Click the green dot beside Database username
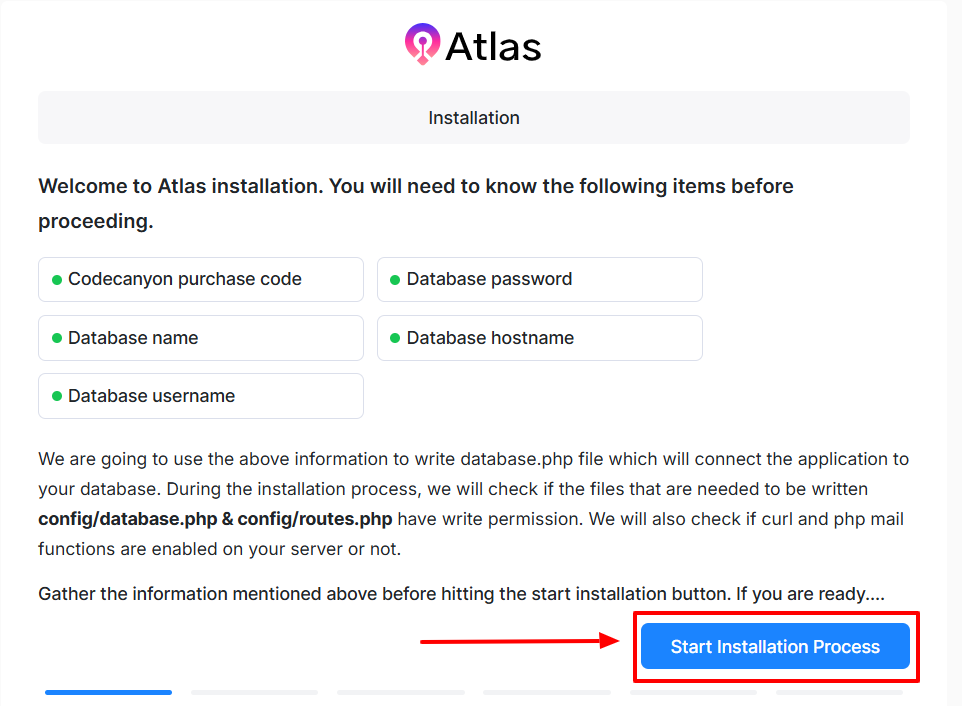Image resolution: width=962 pixels, height=706 pixels. click(x=57, y=396)
